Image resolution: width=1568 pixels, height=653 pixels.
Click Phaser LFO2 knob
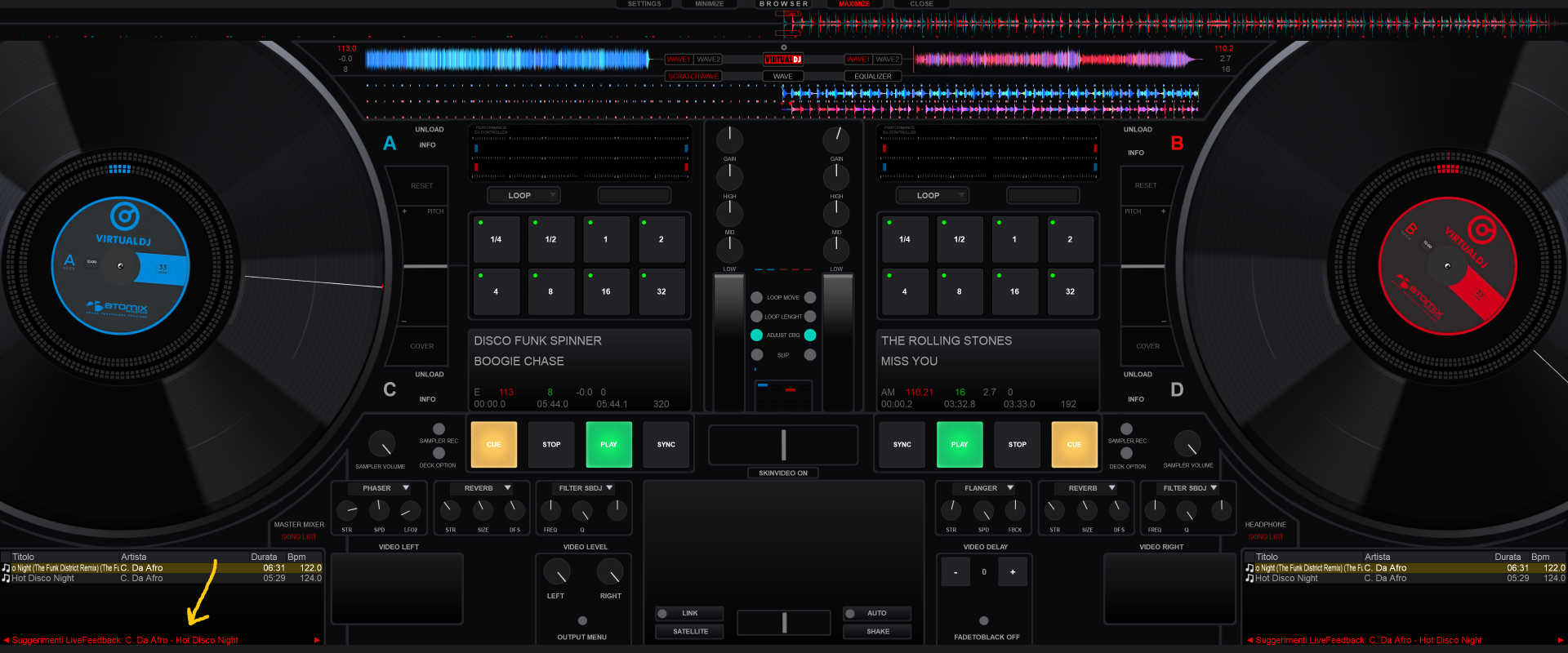point(410,511)
